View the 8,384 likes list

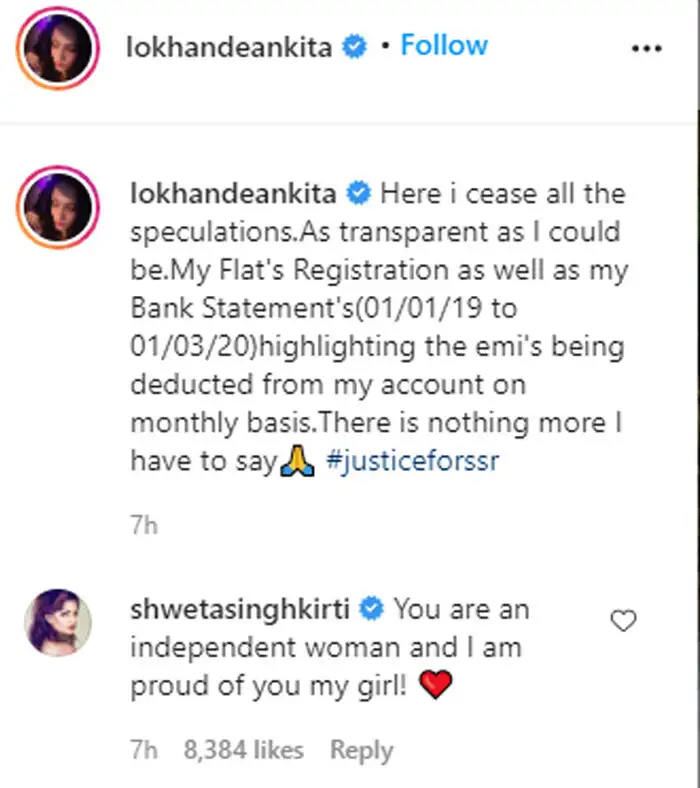(x=243, y=750)
